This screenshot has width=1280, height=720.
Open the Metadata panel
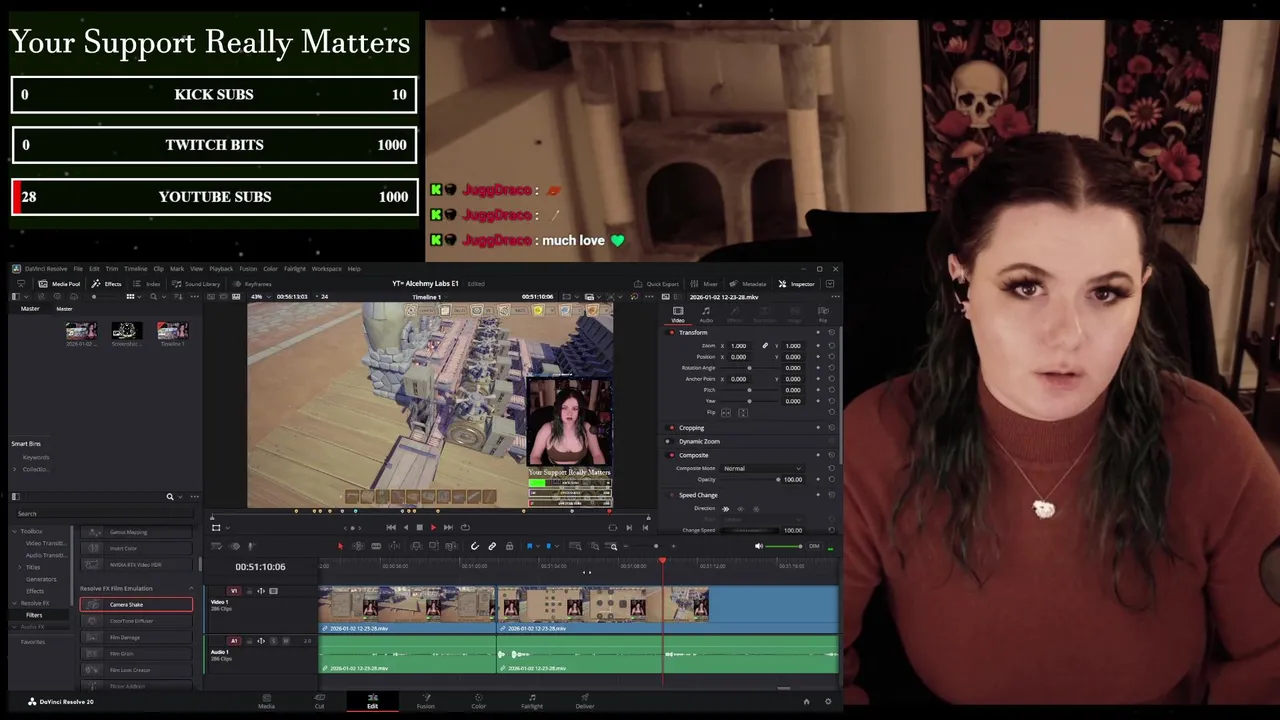click(748, 284)
